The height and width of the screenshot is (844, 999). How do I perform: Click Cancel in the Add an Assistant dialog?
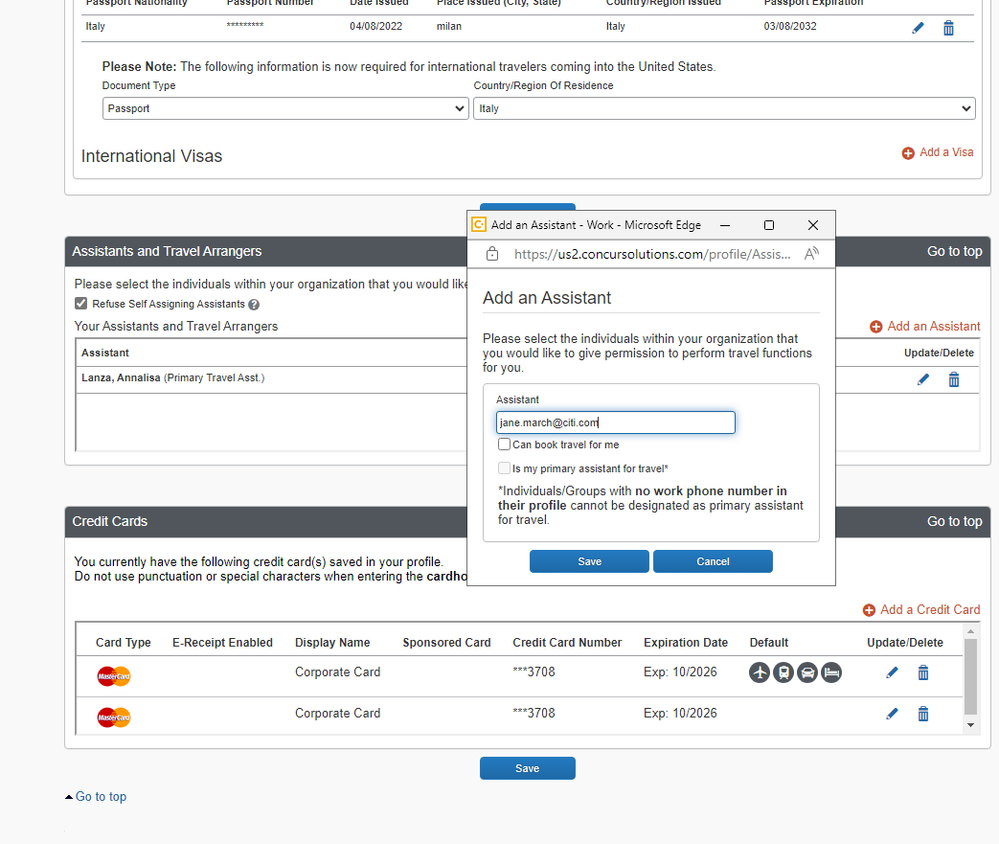(713, 561)
